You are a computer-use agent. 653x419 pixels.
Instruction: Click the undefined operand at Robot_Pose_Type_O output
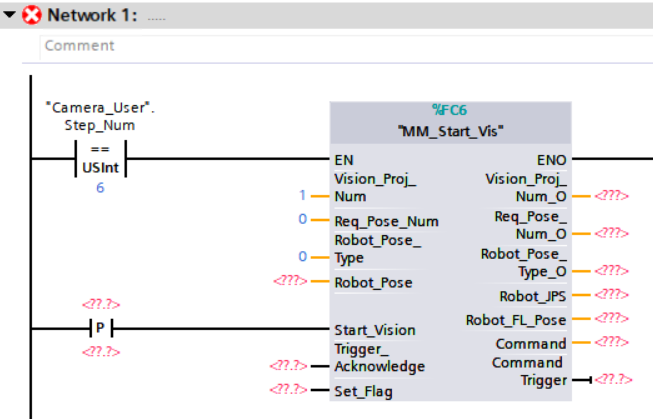point(611,271)
